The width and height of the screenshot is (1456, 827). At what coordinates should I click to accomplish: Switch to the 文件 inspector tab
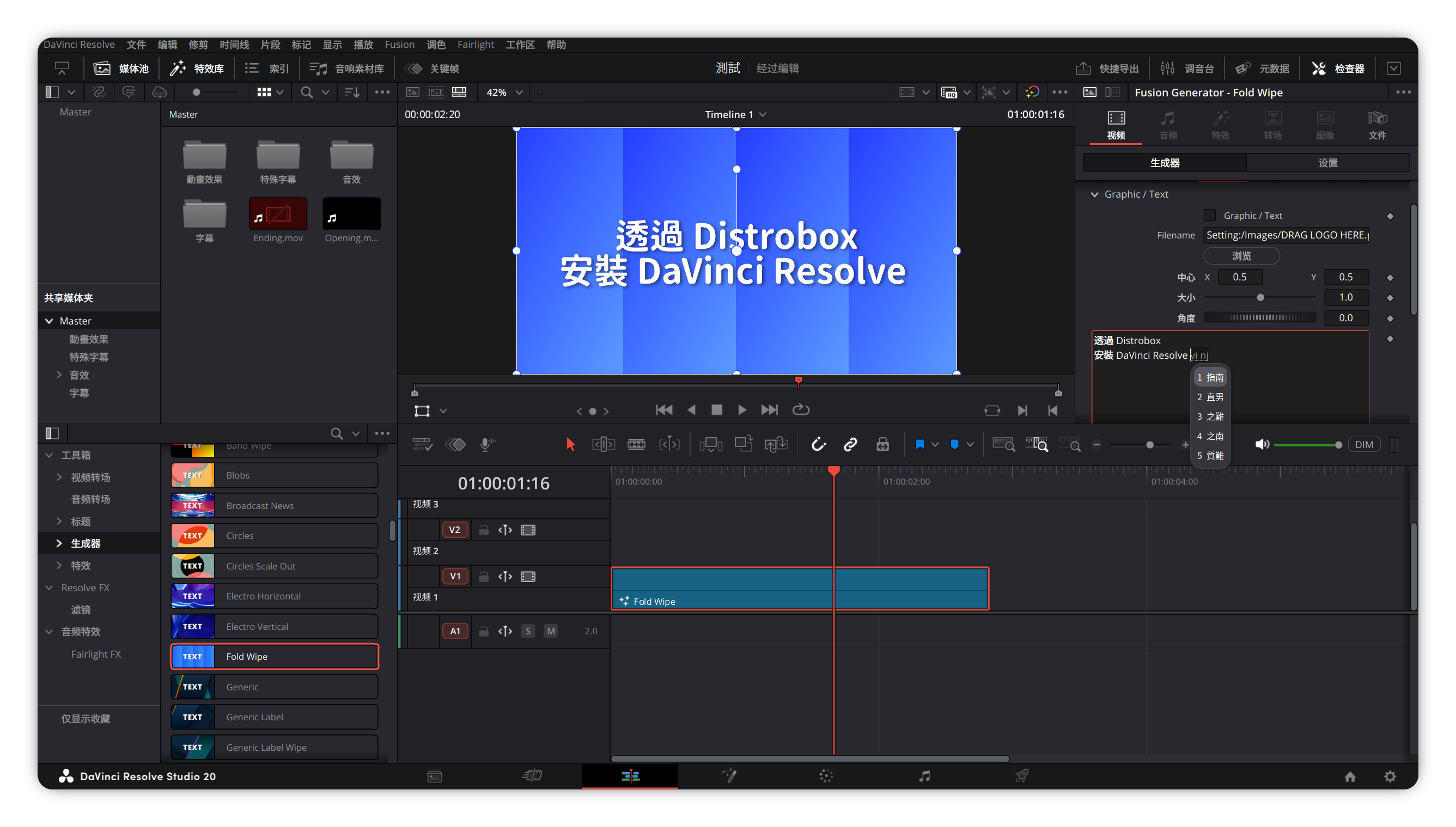1377,126
